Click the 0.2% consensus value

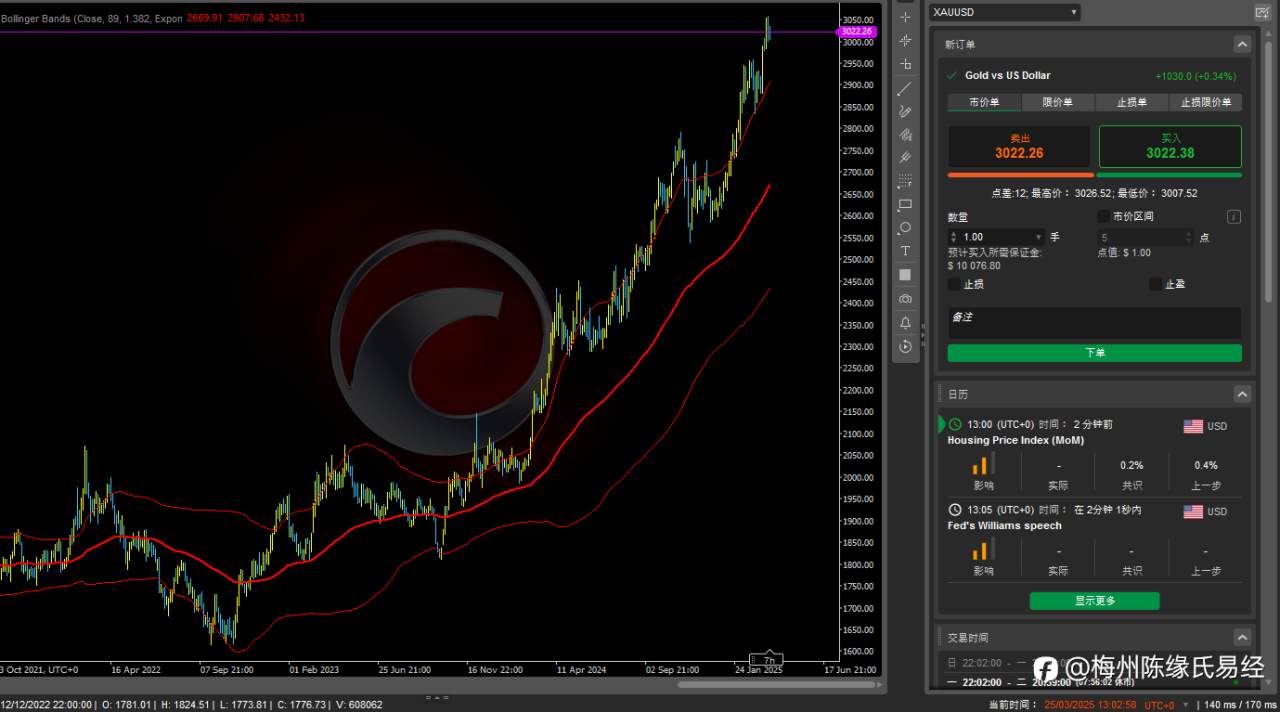point(1131,465)
